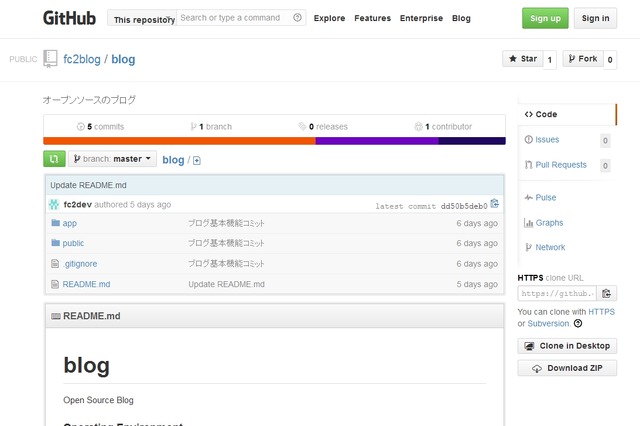Click the contributor people icon
This screenshot has width=640, height=426.
[x=418, y=126]
